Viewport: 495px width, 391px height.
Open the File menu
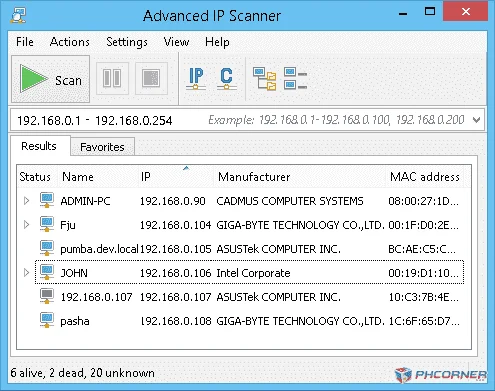[x=25, y=42]
